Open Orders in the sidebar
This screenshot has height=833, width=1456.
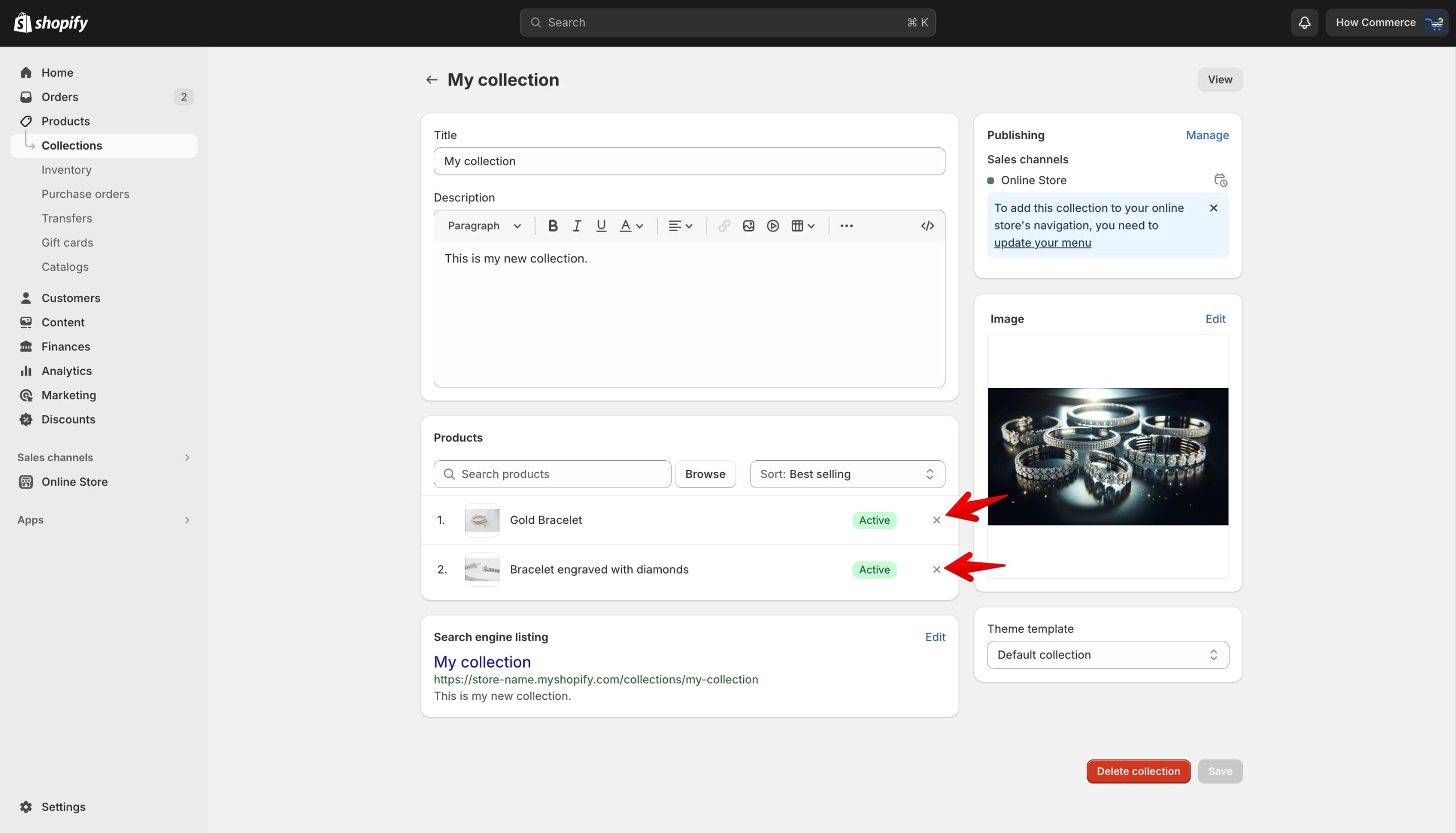104,97
